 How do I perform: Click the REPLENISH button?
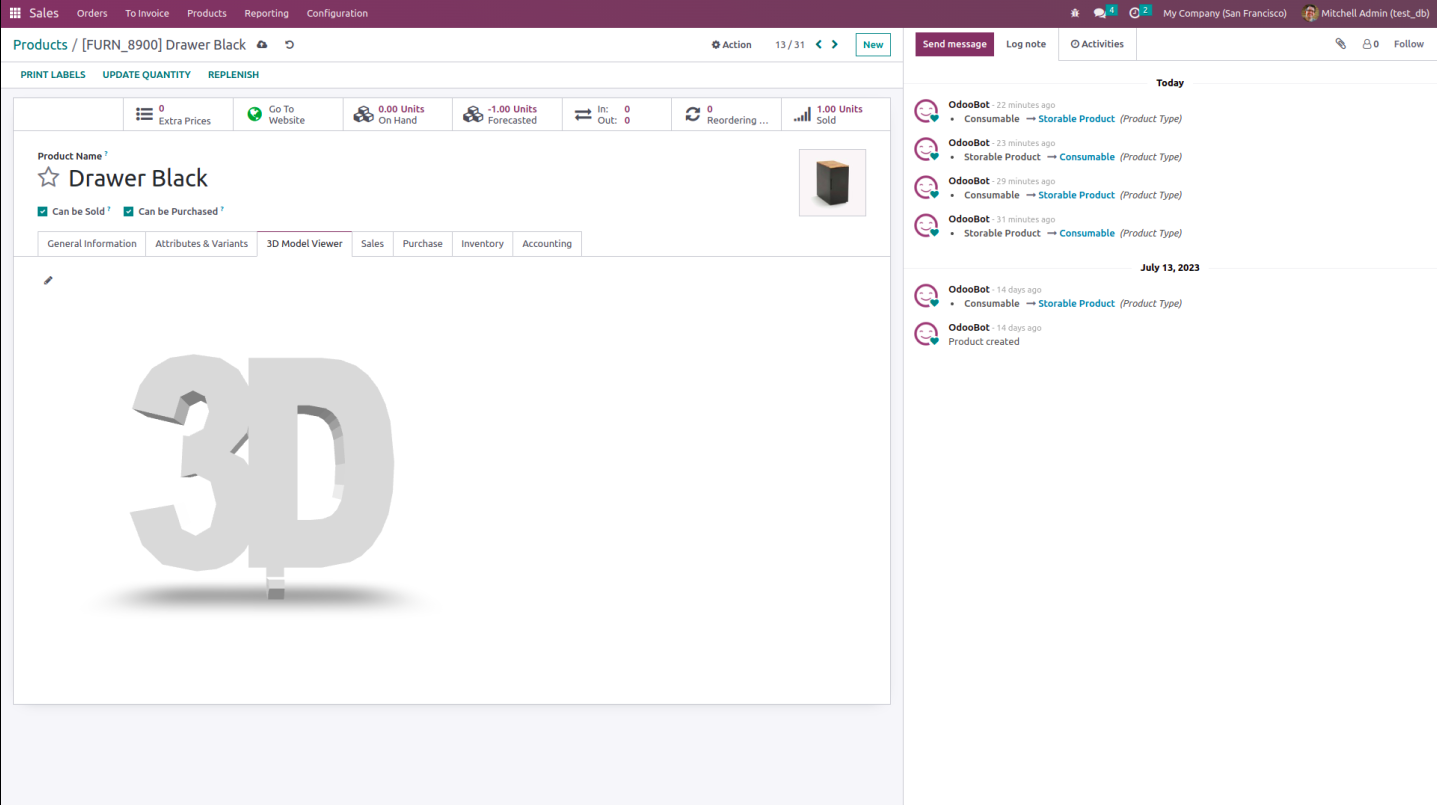coord(233,75)
